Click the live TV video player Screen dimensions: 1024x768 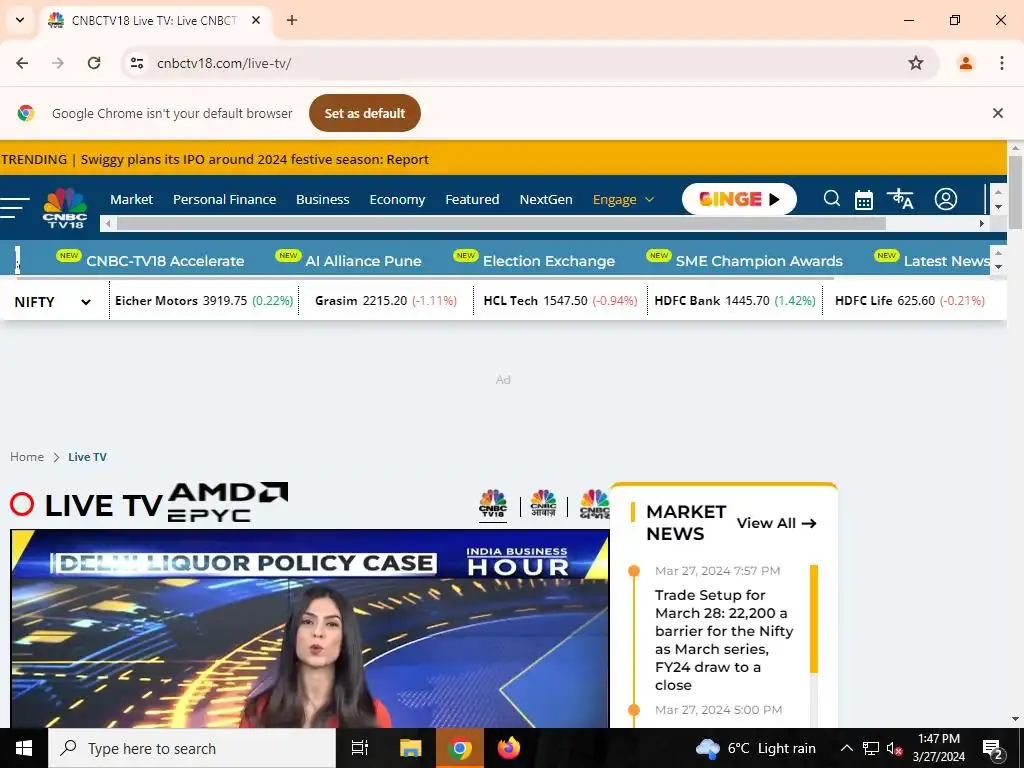(310, 628)
